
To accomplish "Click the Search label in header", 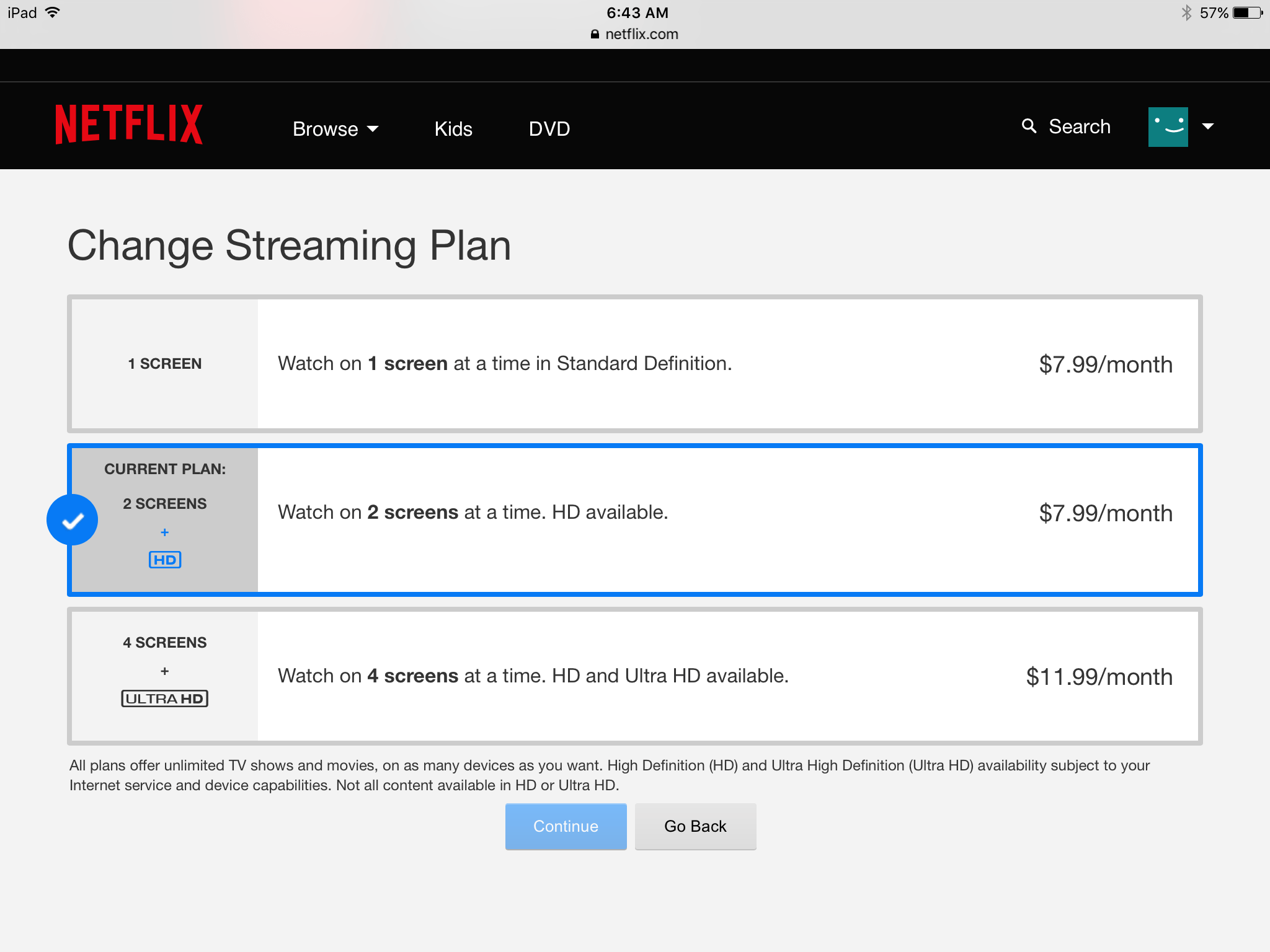I will point(1080,126).
